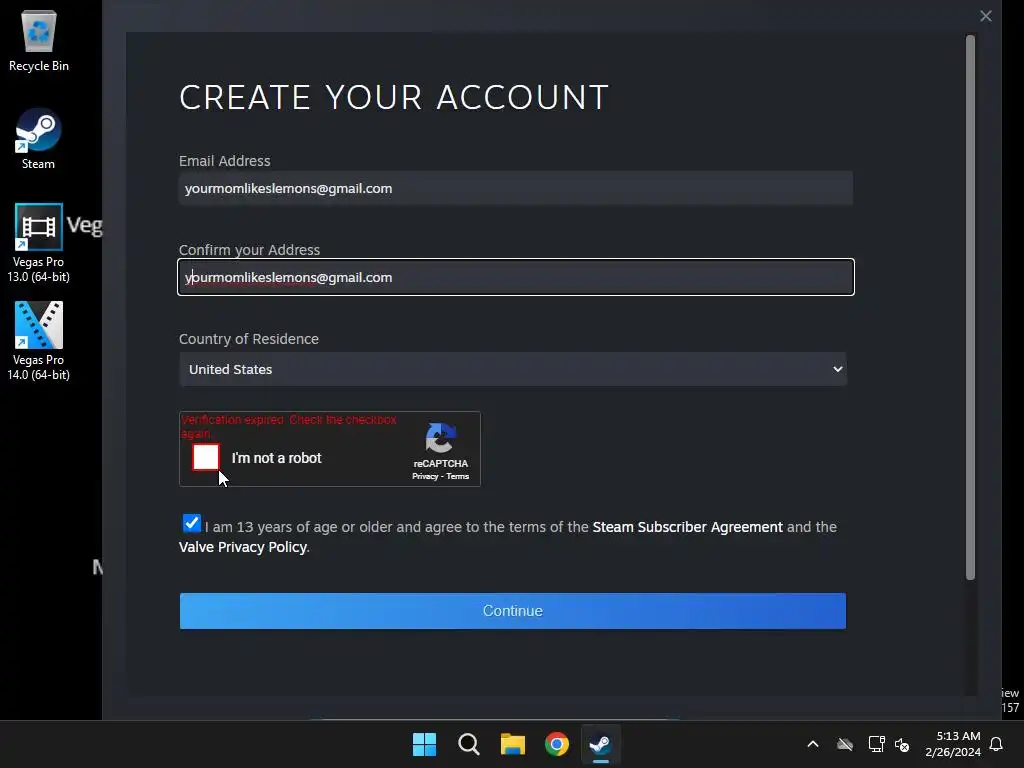This screenshot has height=768, width=1024.
Task: Open the network display tray icon
Action: click(x=876, y=744)
